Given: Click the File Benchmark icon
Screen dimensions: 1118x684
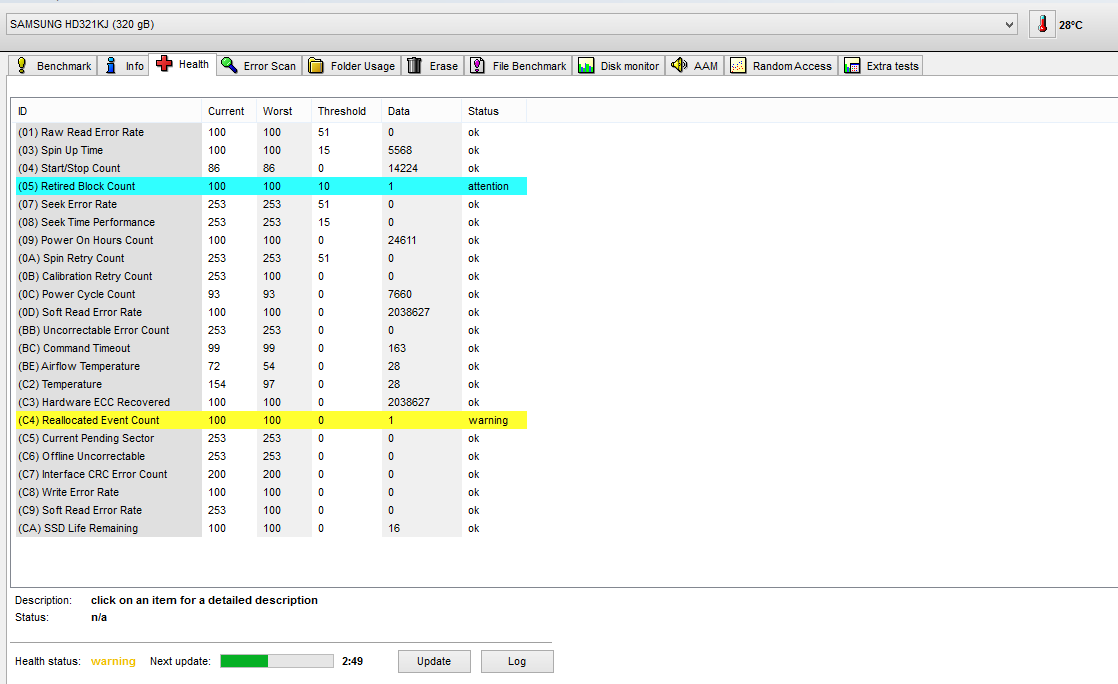Looking at the screenshot, I should 478,66.
